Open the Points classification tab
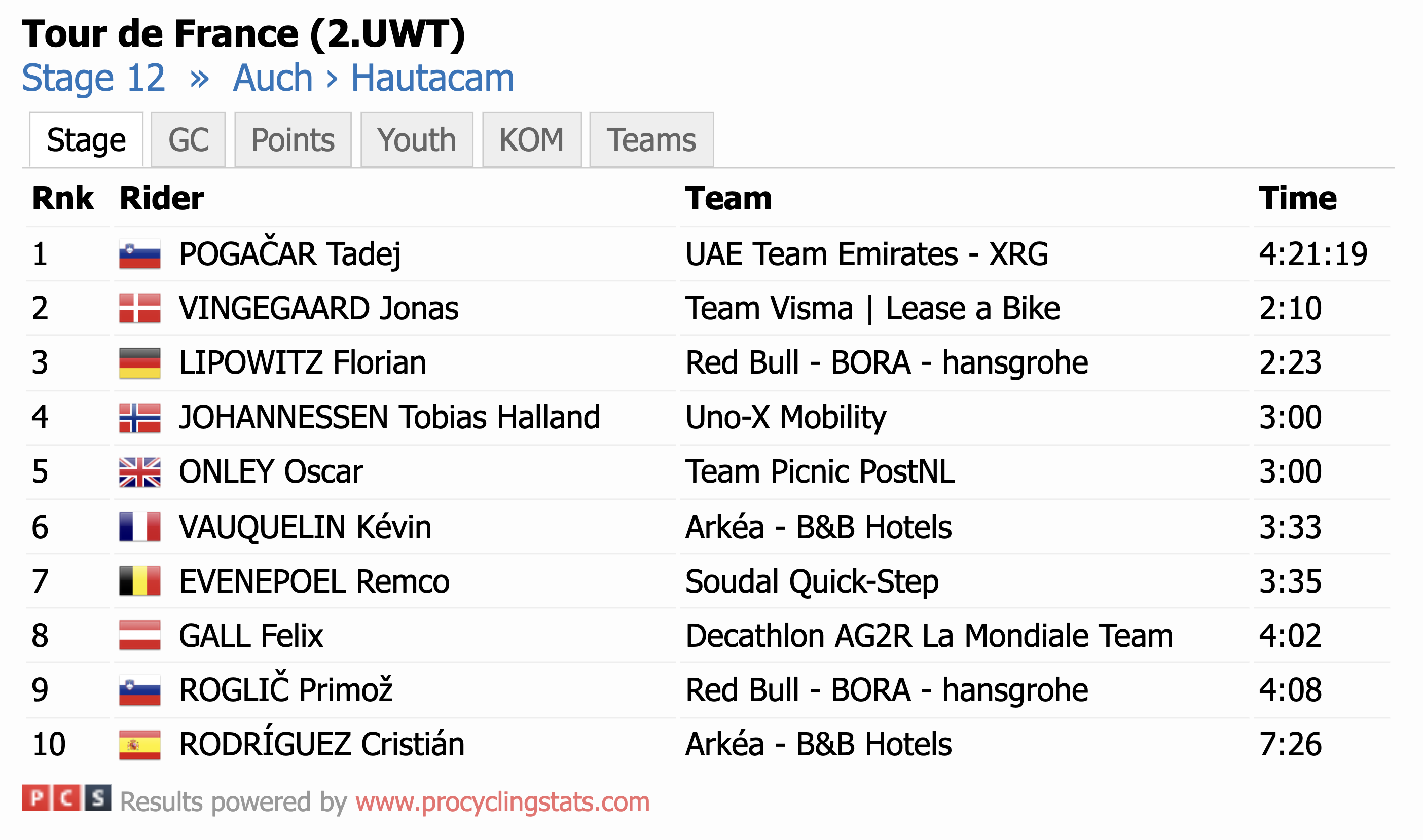 [x=293, y=140]
